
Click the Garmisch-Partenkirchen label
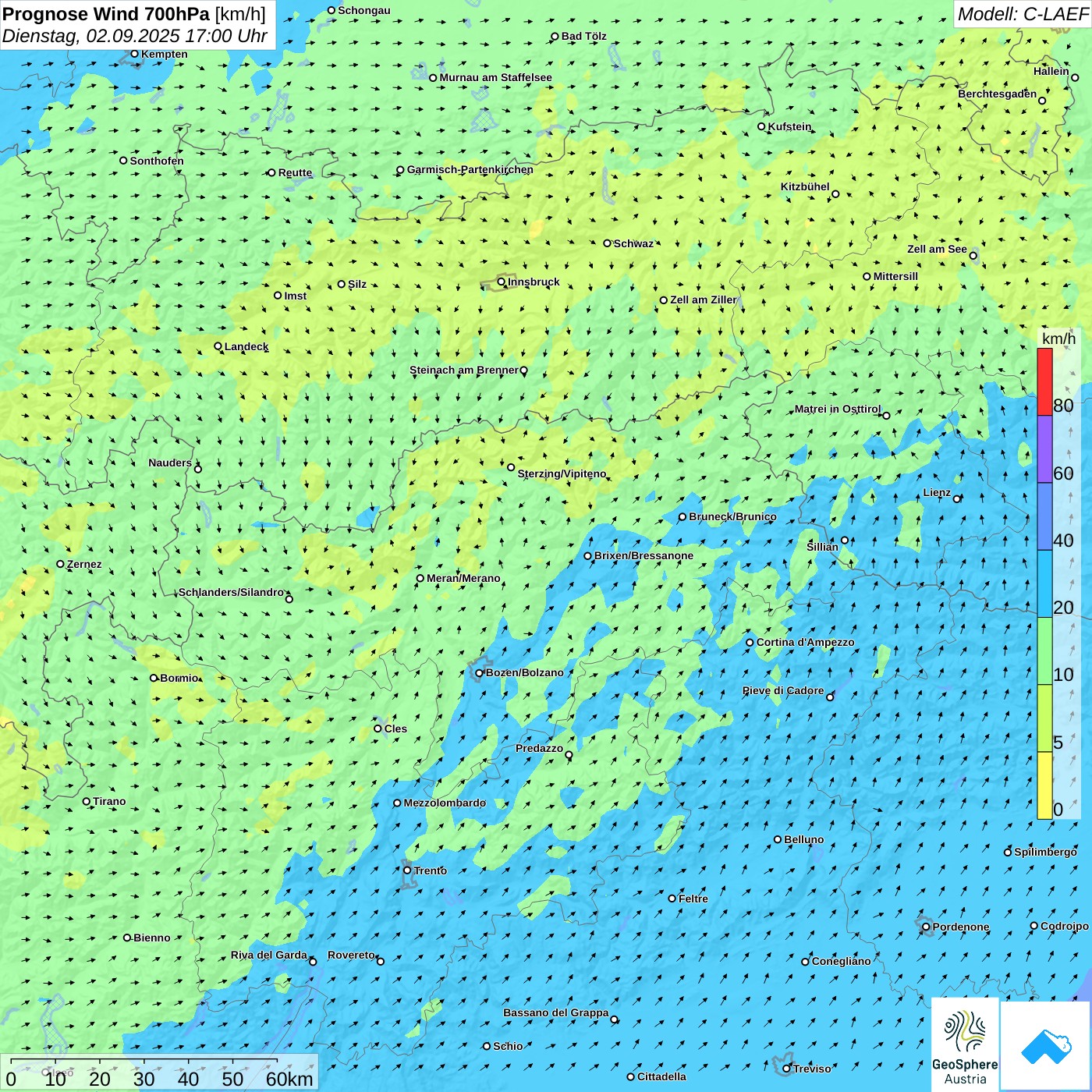pyautogui.click(x=470, y=169)
